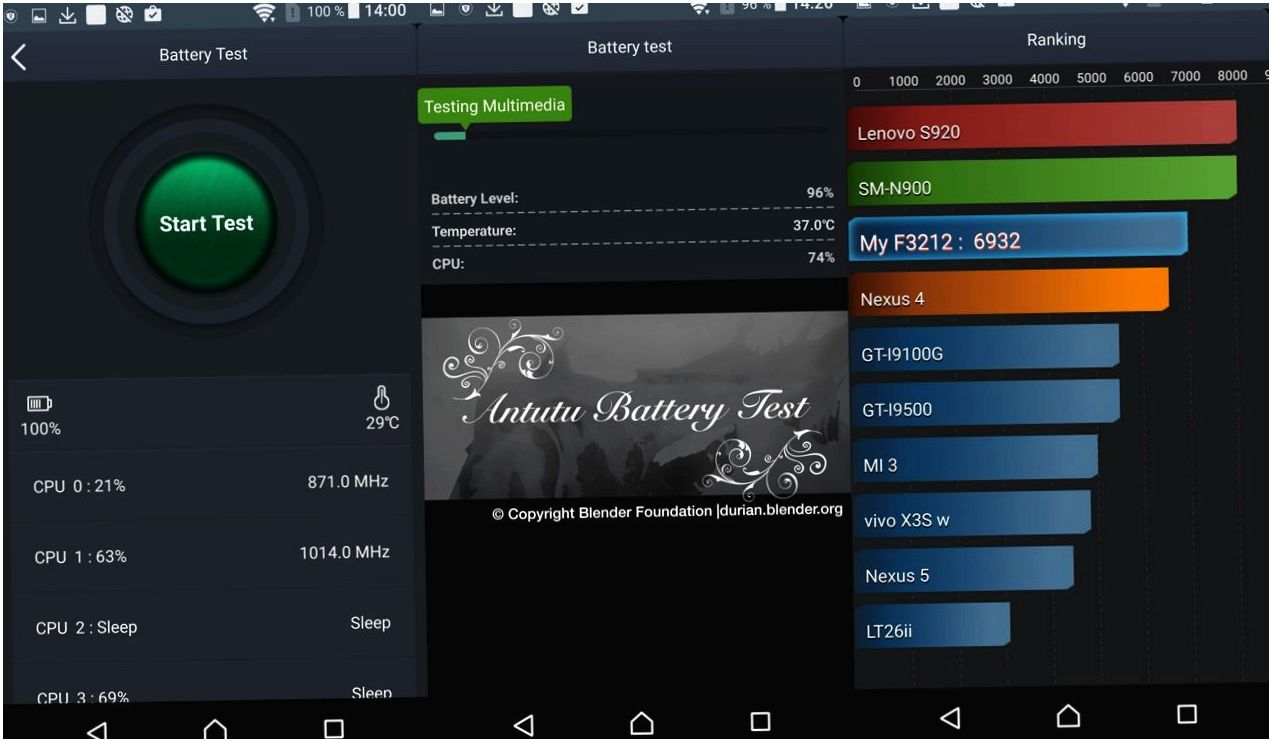Tap the battery icon showing 100%
The image size is (1272, 742).
(x=39, y=404)
